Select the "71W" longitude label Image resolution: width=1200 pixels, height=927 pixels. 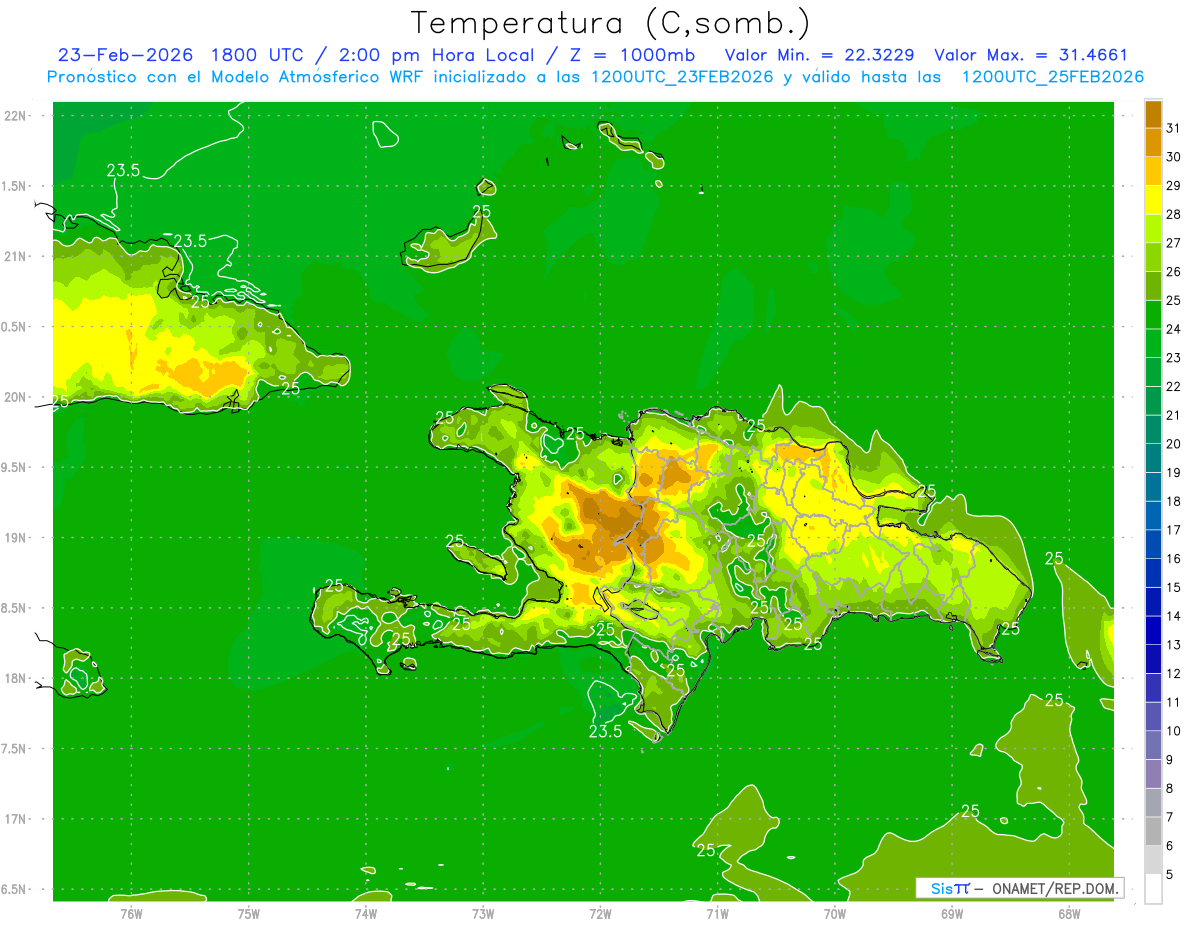(x=717, y=913)
